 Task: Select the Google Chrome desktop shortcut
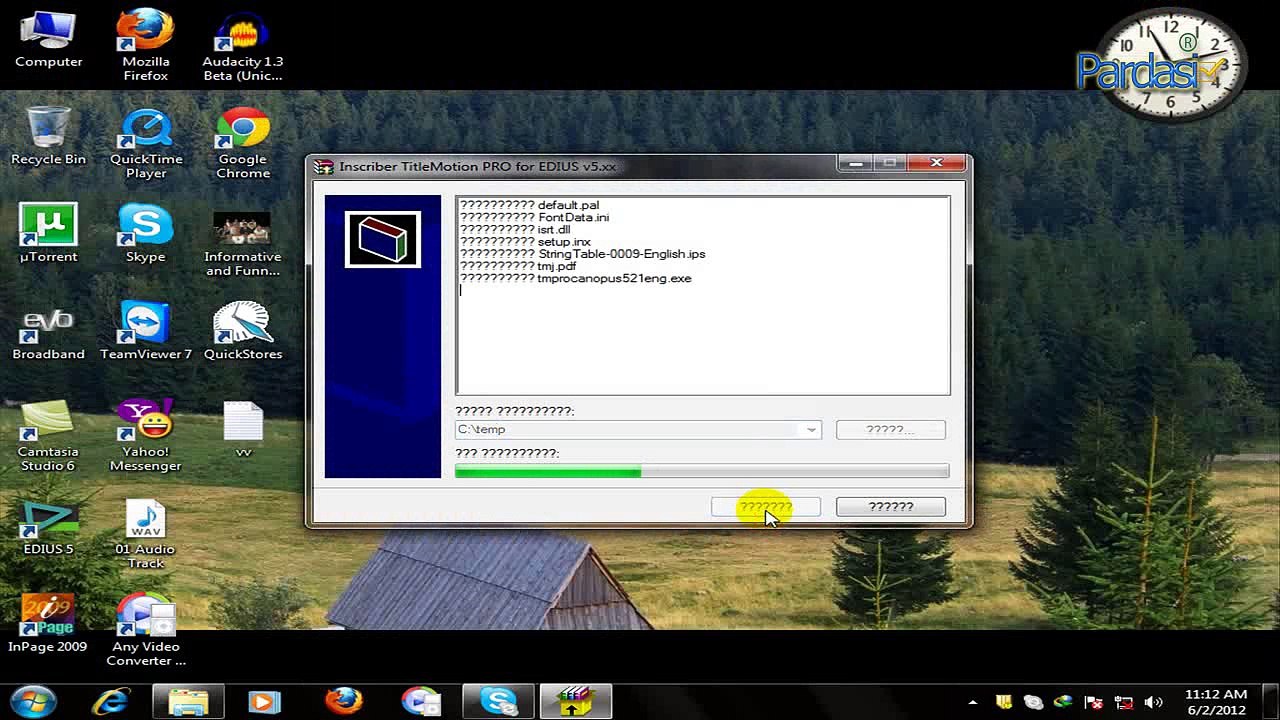242,143
